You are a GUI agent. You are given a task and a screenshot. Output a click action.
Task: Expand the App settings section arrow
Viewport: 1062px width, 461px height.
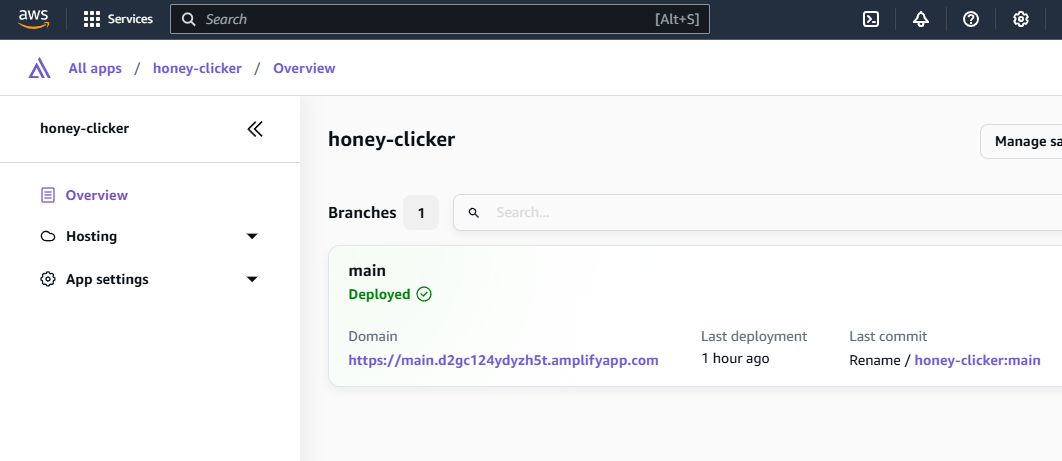252,279
